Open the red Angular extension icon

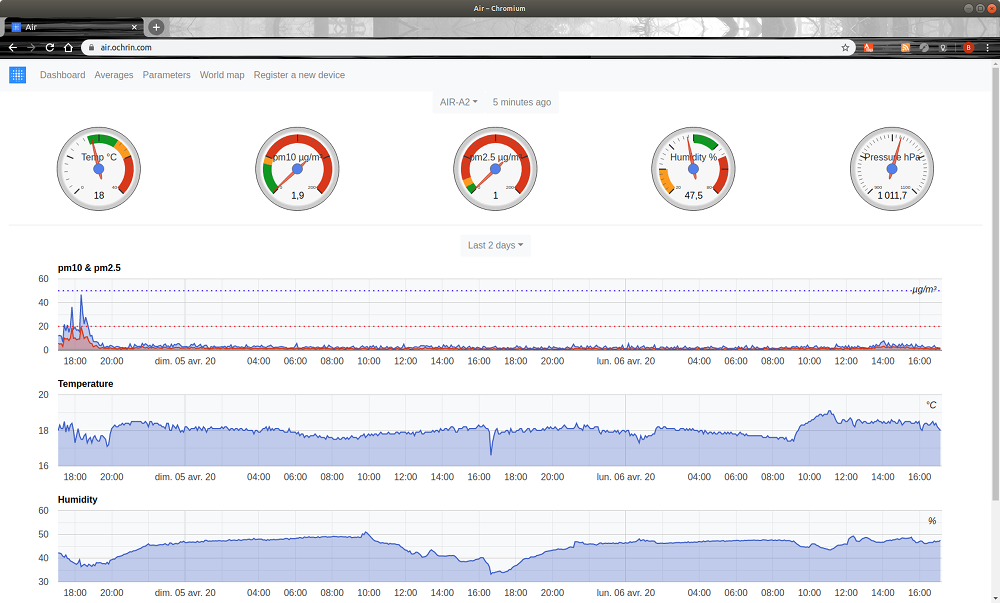point(868,47)
